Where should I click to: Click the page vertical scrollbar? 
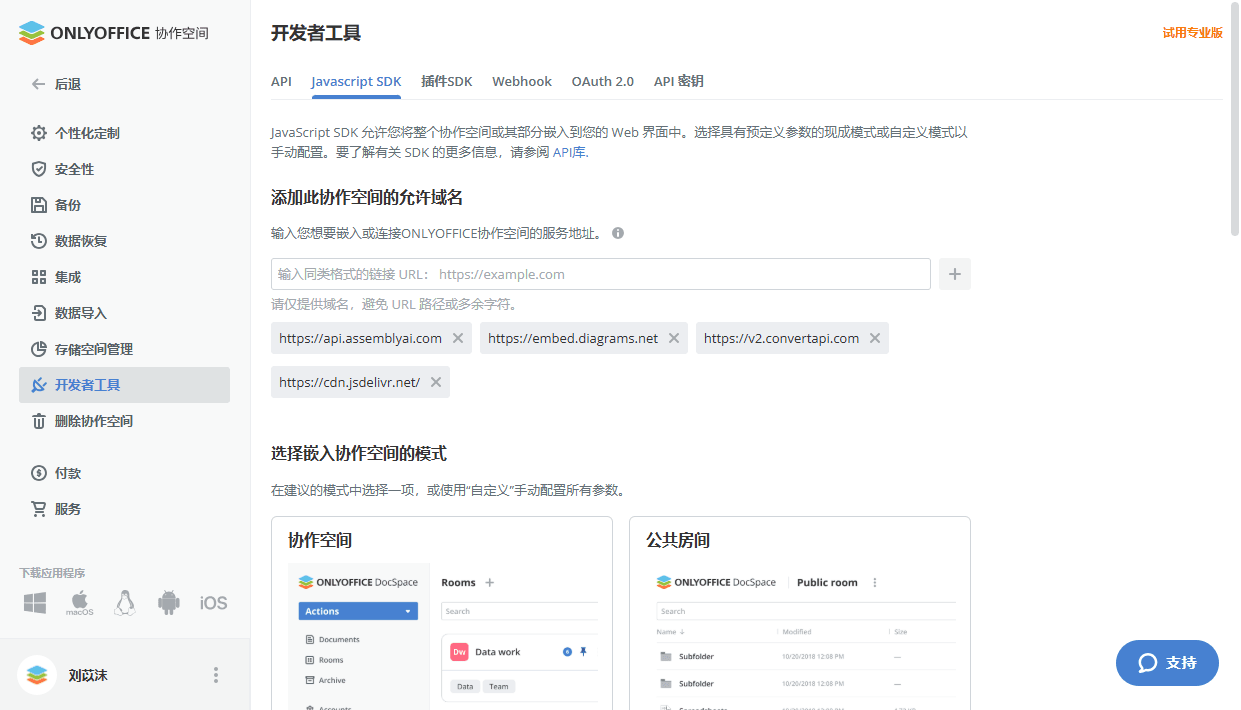1235,120
